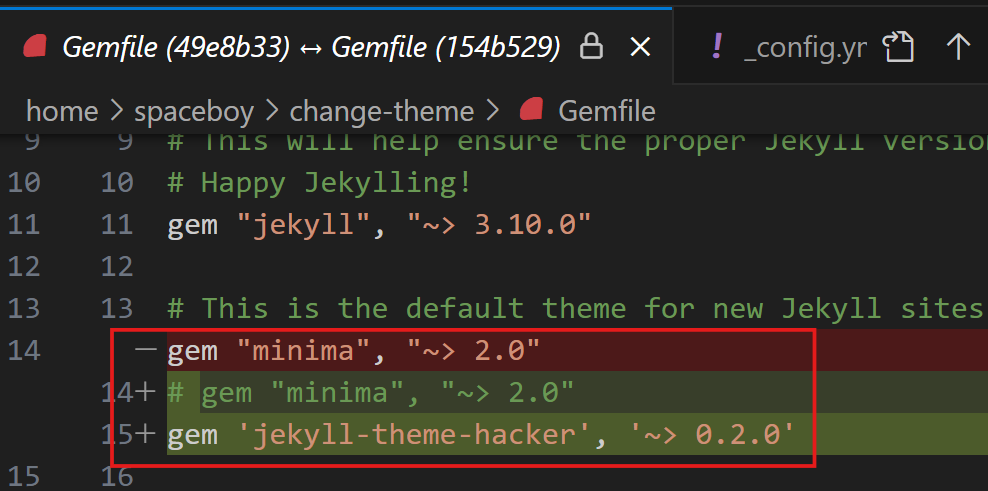The height and width of the screenshot is (491, 988).
Task: Click original line number 11 in gutter
Action: pyautogui.click(x=24, y=225)
